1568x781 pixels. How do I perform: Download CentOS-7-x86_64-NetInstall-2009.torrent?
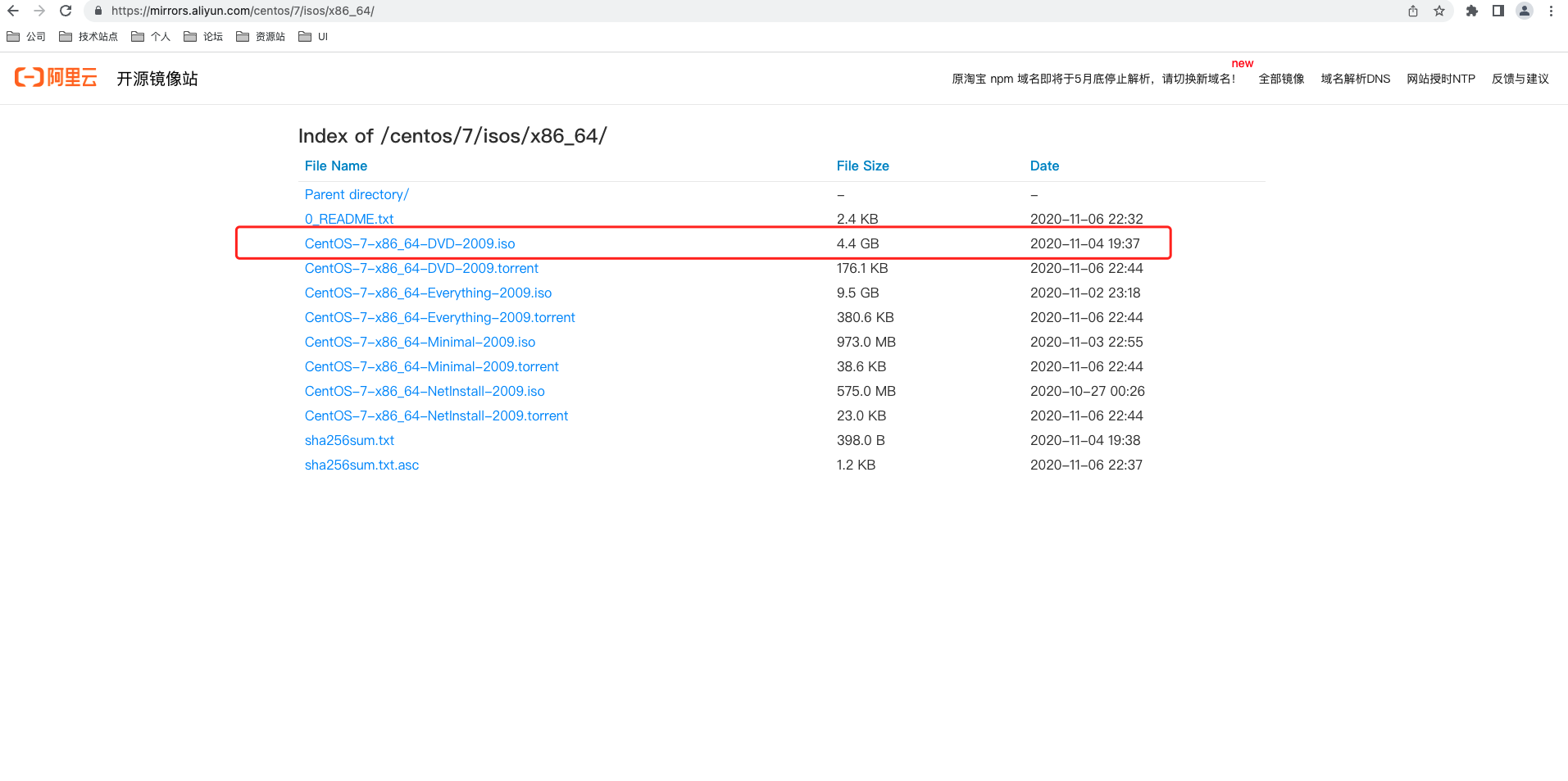436,415
